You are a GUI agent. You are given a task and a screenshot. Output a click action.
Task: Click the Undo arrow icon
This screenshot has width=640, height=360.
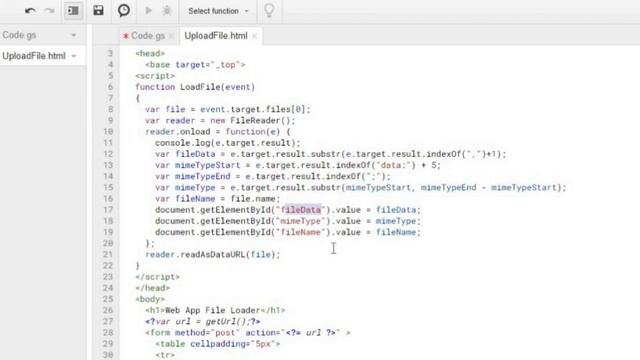coord(30,11)
